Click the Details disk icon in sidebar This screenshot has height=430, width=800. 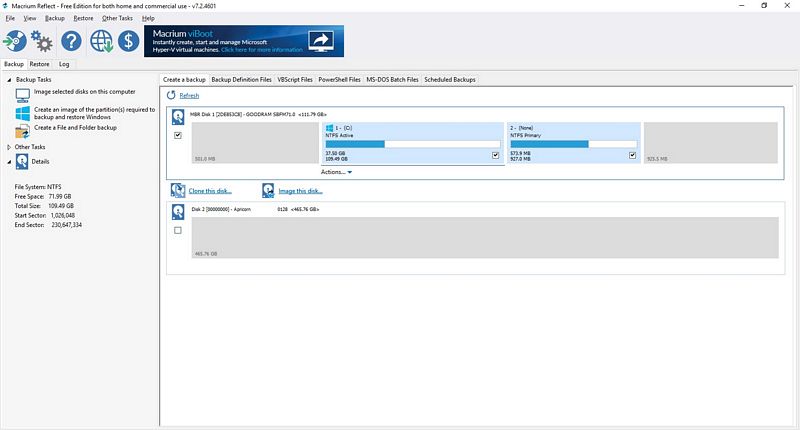click(x=22, y=162)
